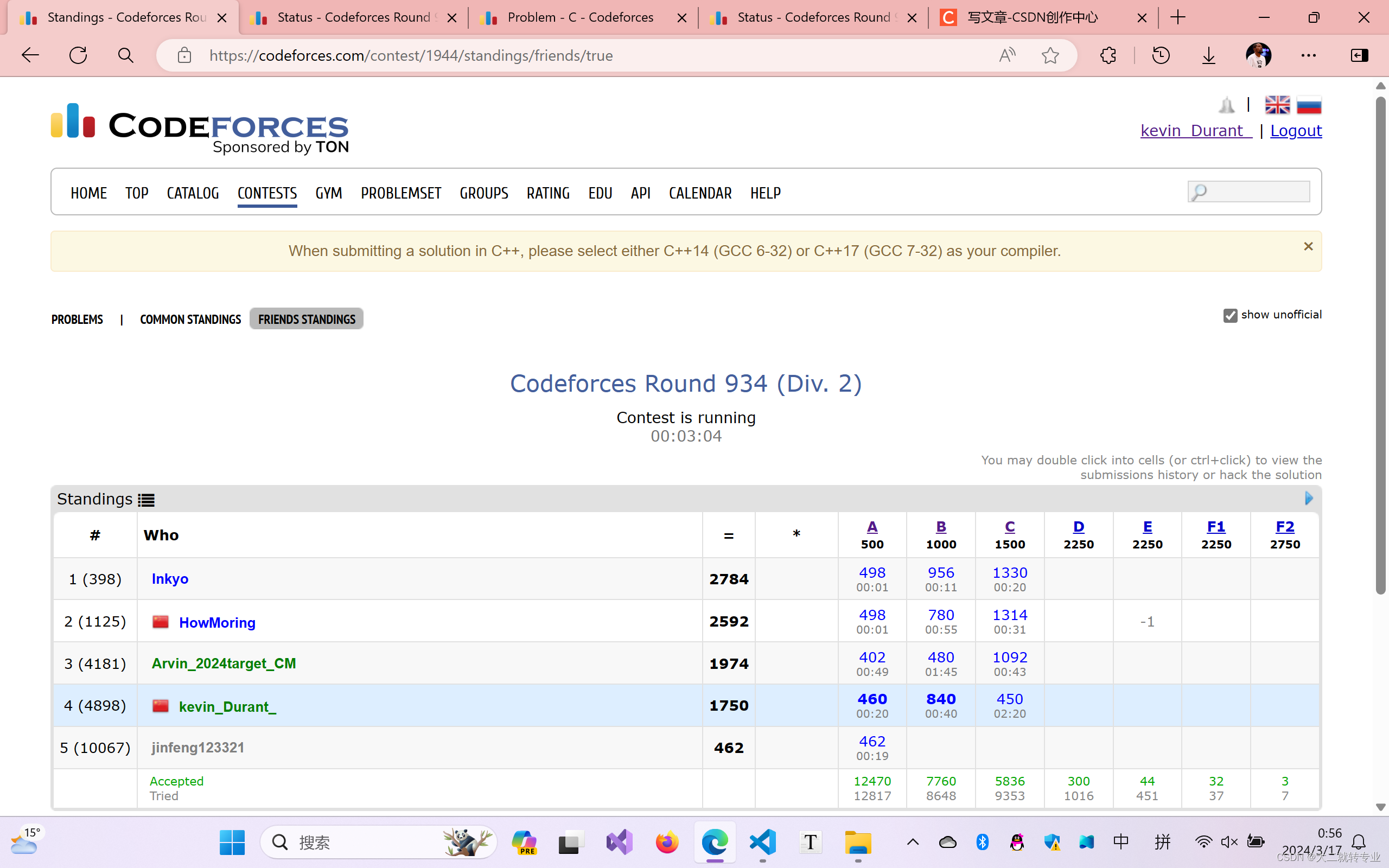Open jinfeng123321 profile link
Screen dimensions: 1389x868
tap(198, 748)
